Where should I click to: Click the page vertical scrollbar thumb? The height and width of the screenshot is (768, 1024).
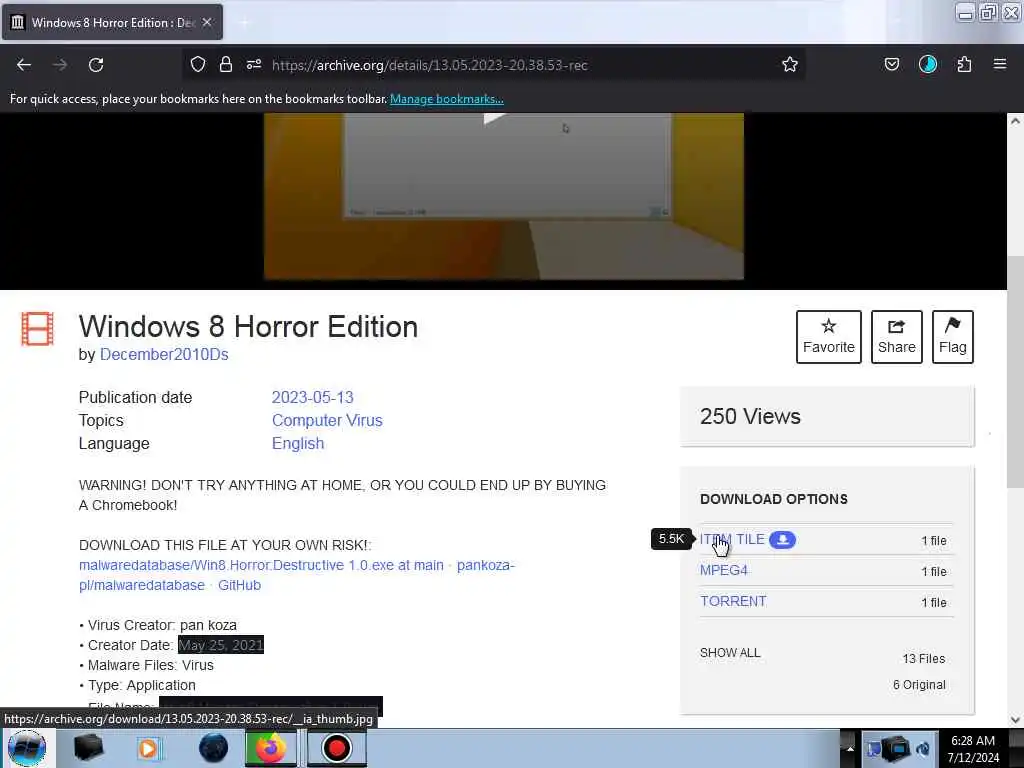(1015, 372)
